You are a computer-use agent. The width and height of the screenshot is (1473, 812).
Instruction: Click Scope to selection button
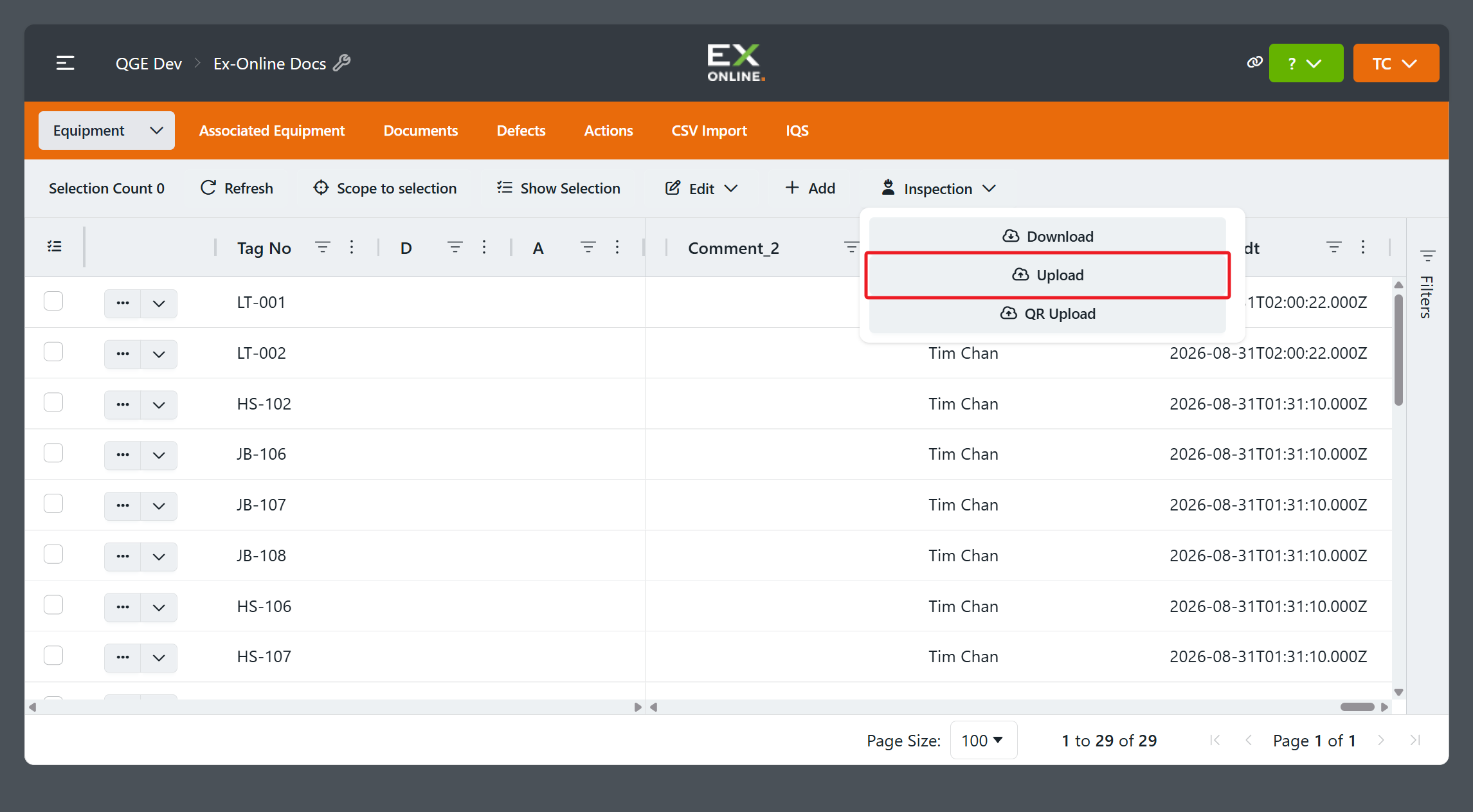point(385,188)
